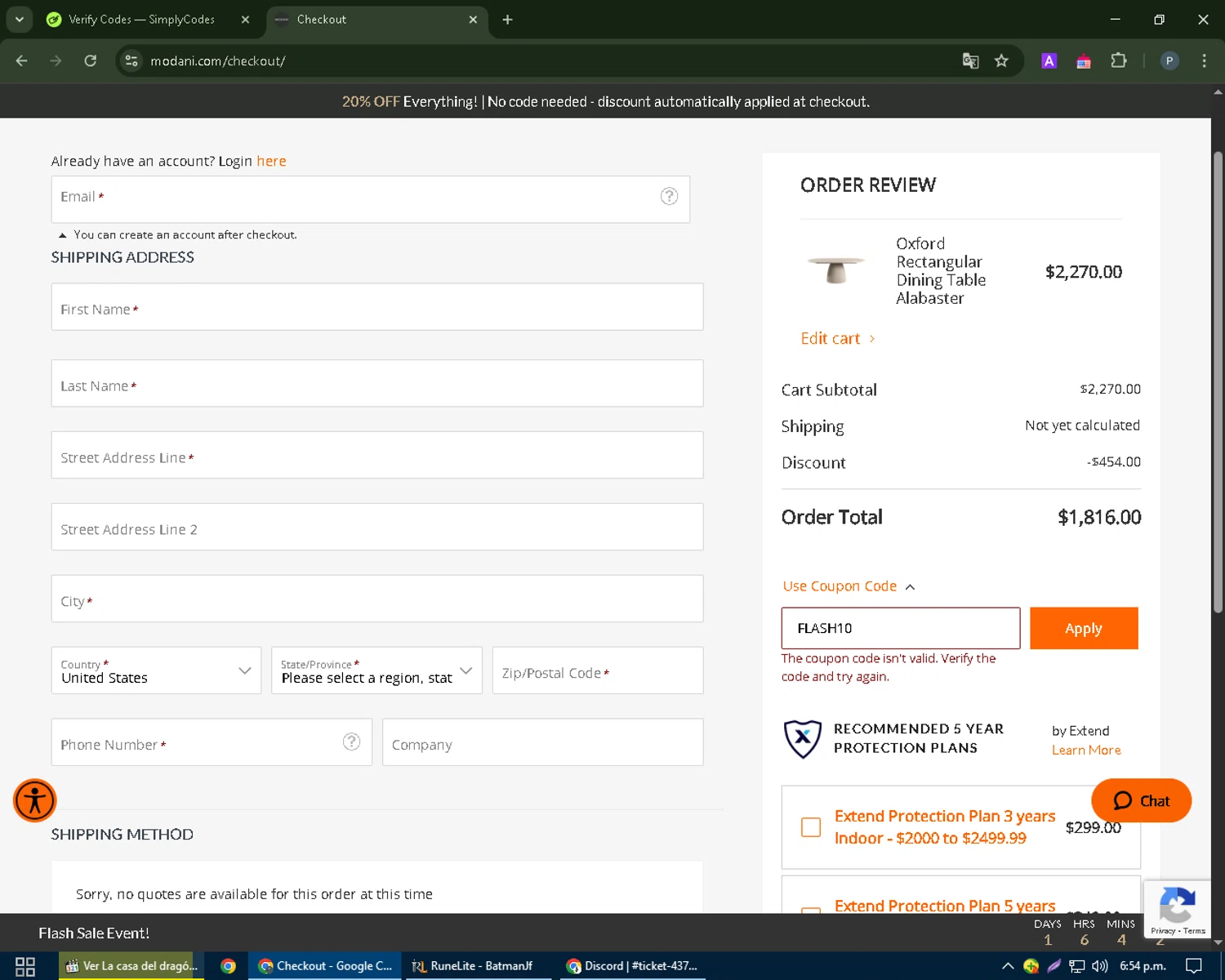Image resolution: width=1225 pixels, height=980 pixels.
Task: Open the Windows notifications center icon
Action: (1193, 966)
